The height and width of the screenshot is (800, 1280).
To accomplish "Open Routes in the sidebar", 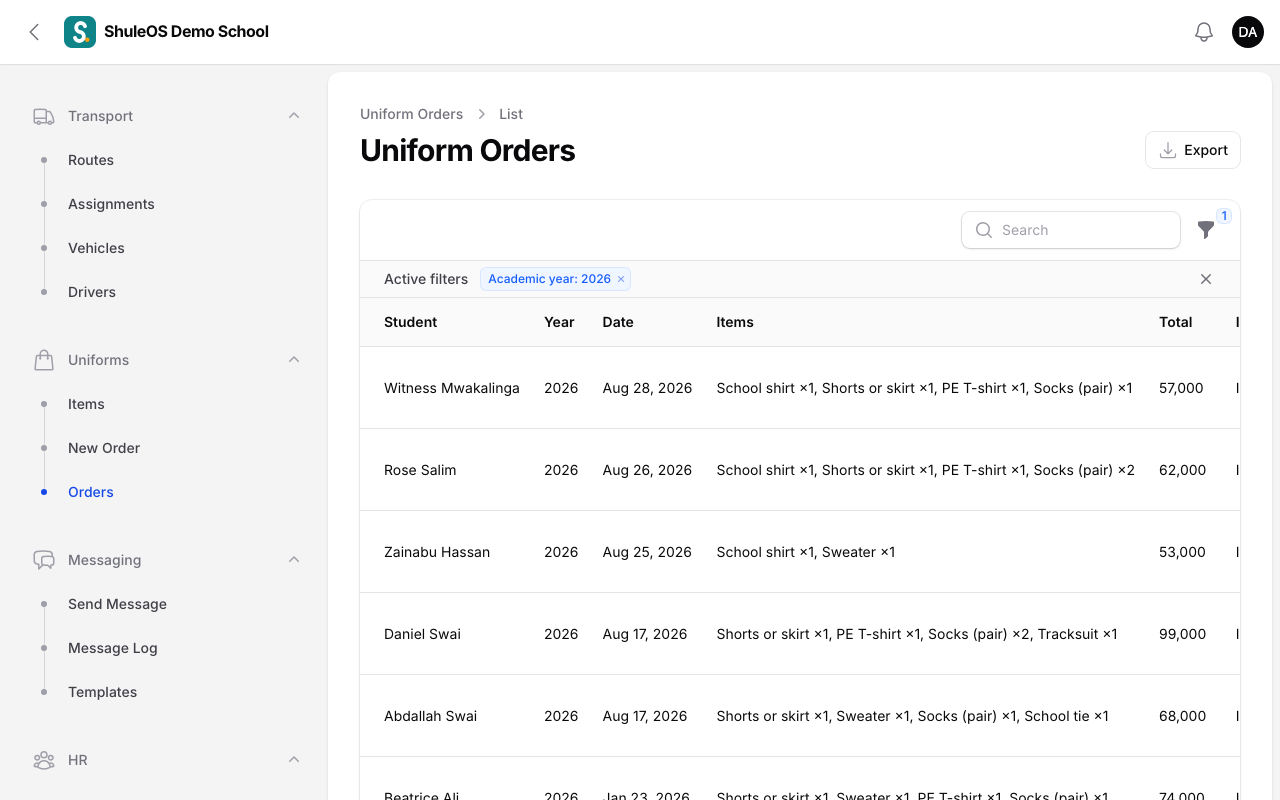I will click(91, 160).
